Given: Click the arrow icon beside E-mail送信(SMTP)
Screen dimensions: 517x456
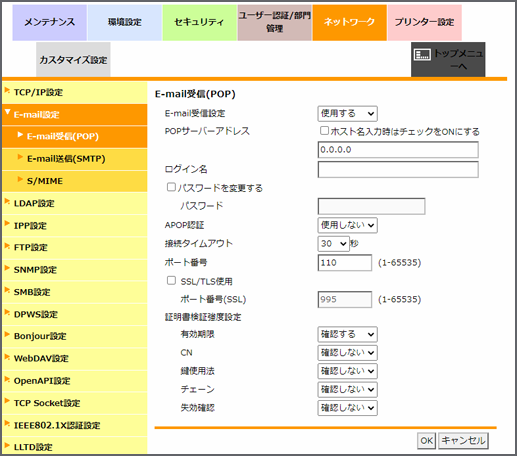Looking at the screenshot, I should [20, 157].
